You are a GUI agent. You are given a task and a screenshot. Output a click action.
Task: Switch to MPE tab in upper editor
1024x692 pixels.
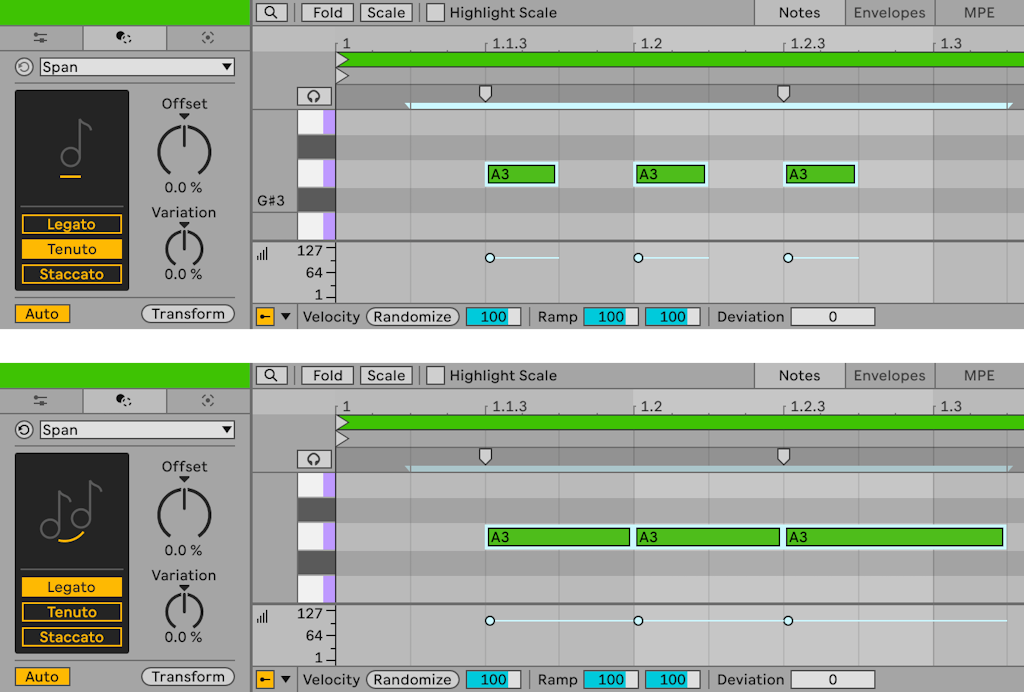980,12
